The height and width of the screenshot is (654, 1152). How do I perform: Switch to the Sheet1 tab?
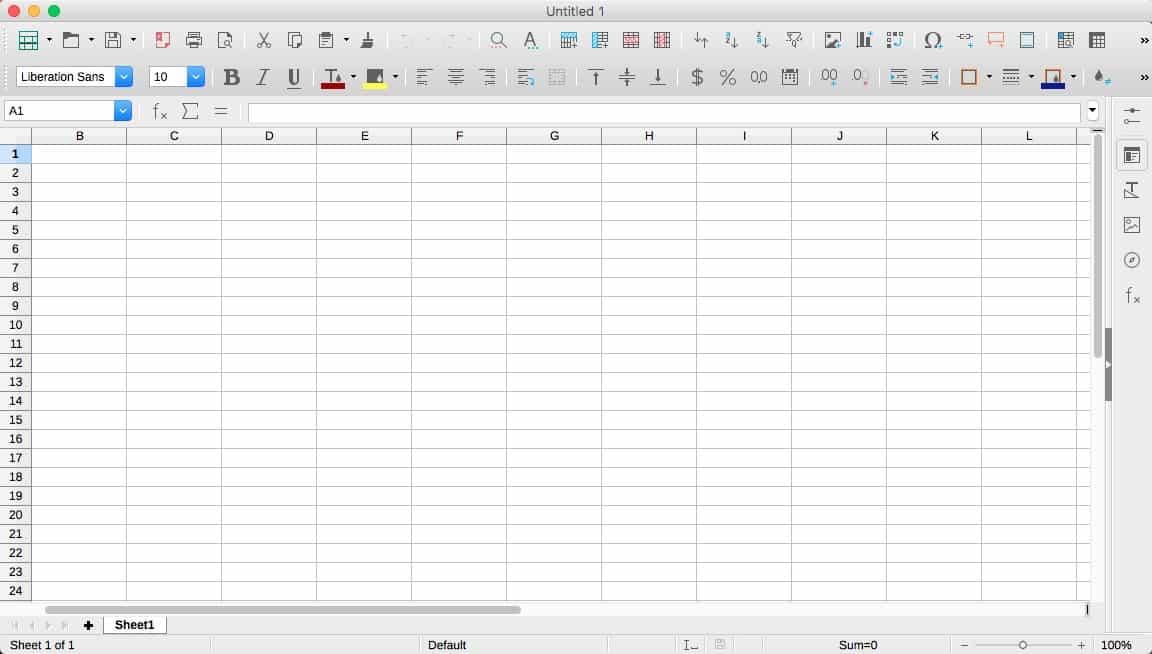coord(134,624)
